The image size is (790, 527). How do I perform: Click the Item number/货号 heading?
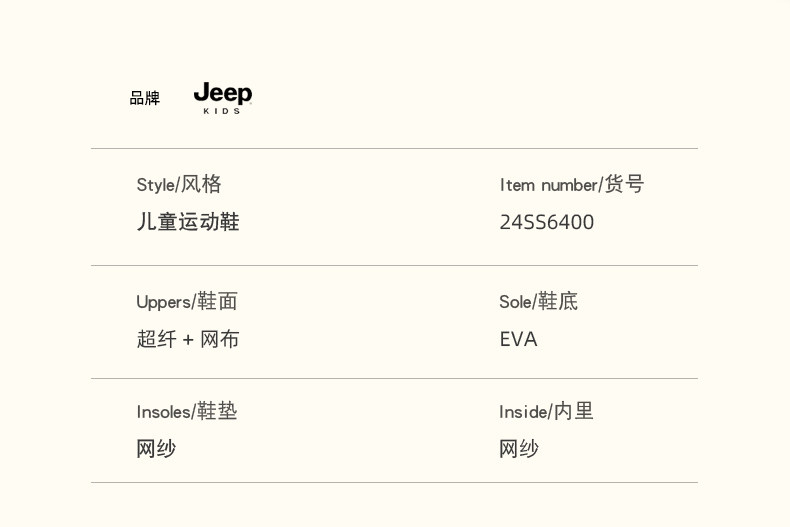coord(571,184)
